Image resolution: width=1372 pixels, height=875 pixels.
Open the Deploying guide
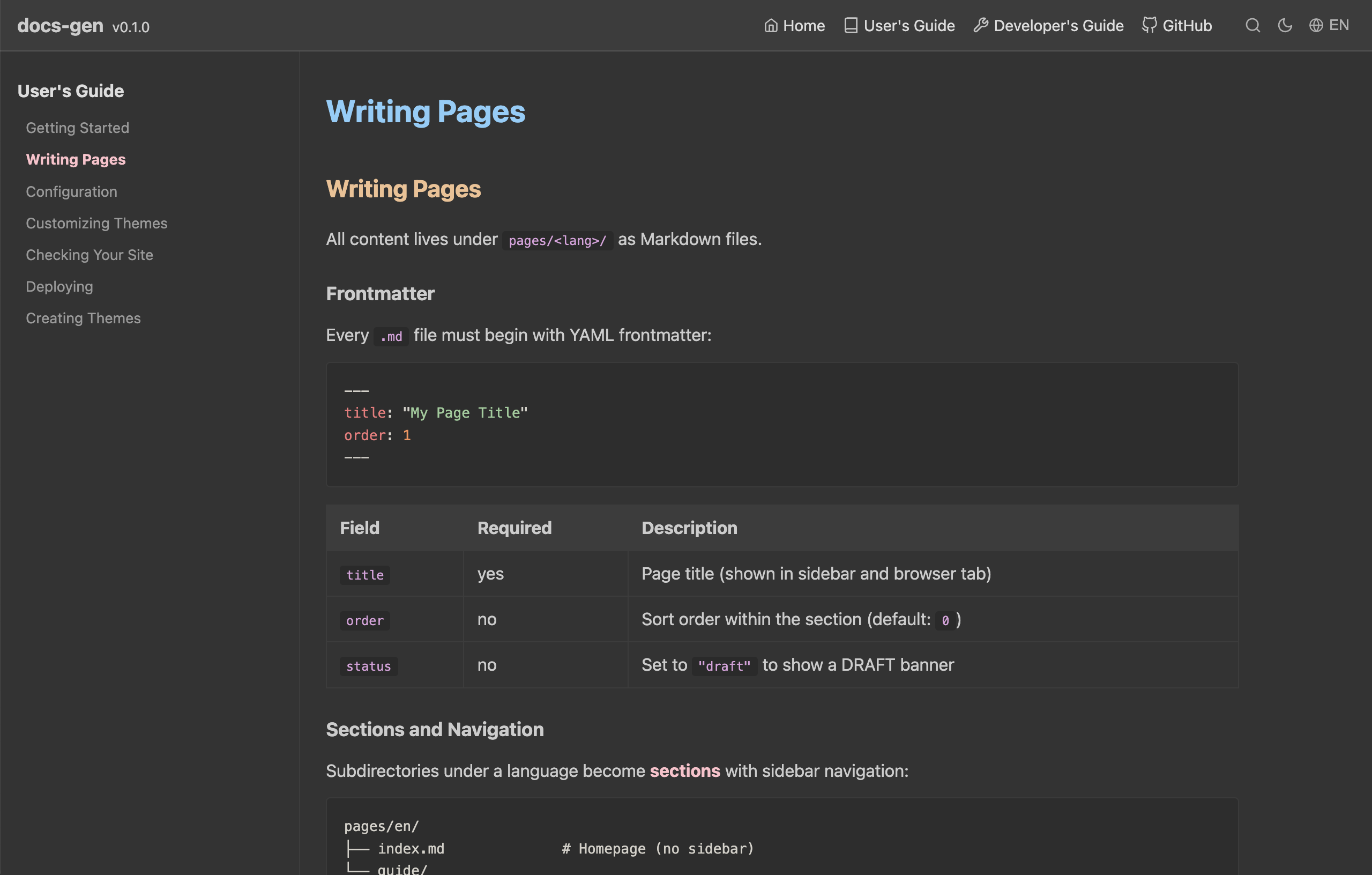[x=59, y=286]
